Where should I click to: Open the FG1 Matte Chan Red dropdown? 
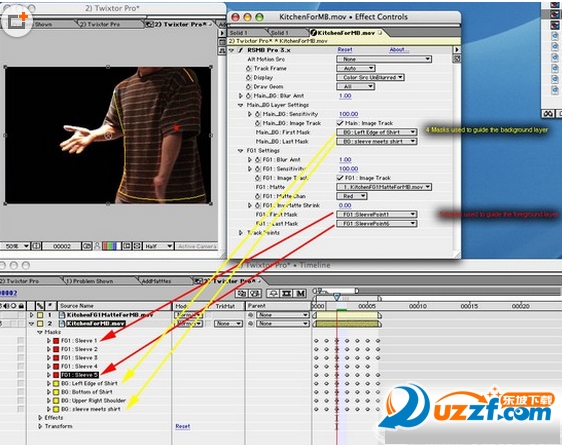(x=352, y=196)
